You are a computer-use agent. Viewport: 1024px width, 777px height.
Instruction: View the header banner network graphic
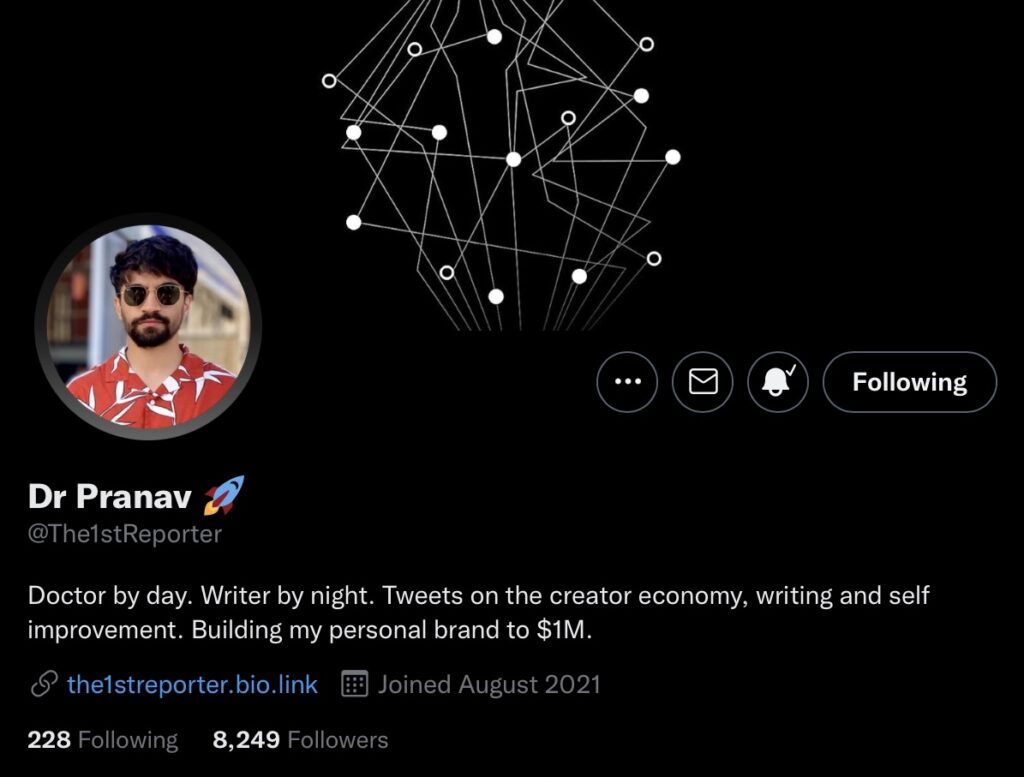coord(500,160)
